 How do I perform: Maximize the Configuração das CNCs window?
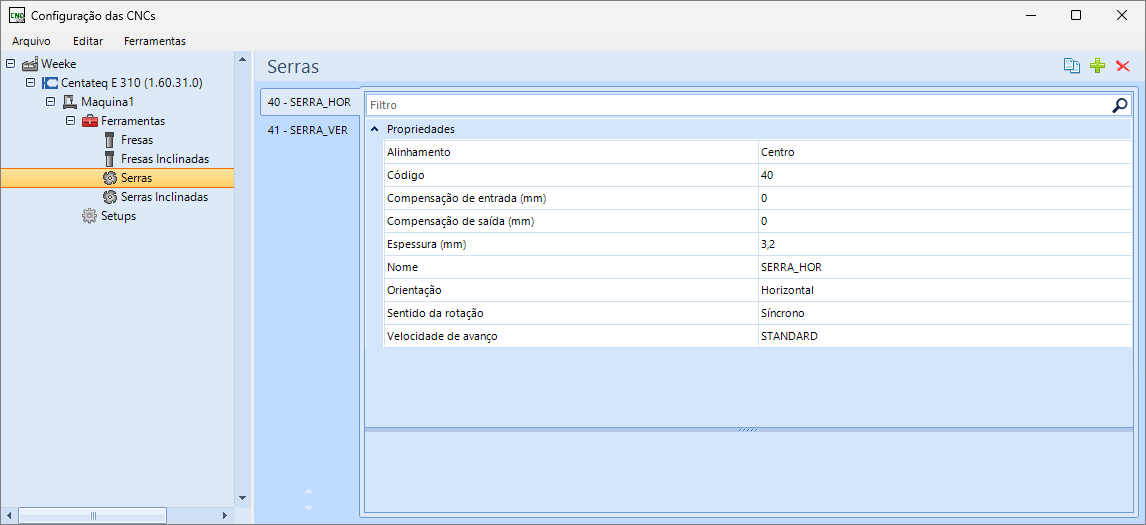tap(1076, 15)
